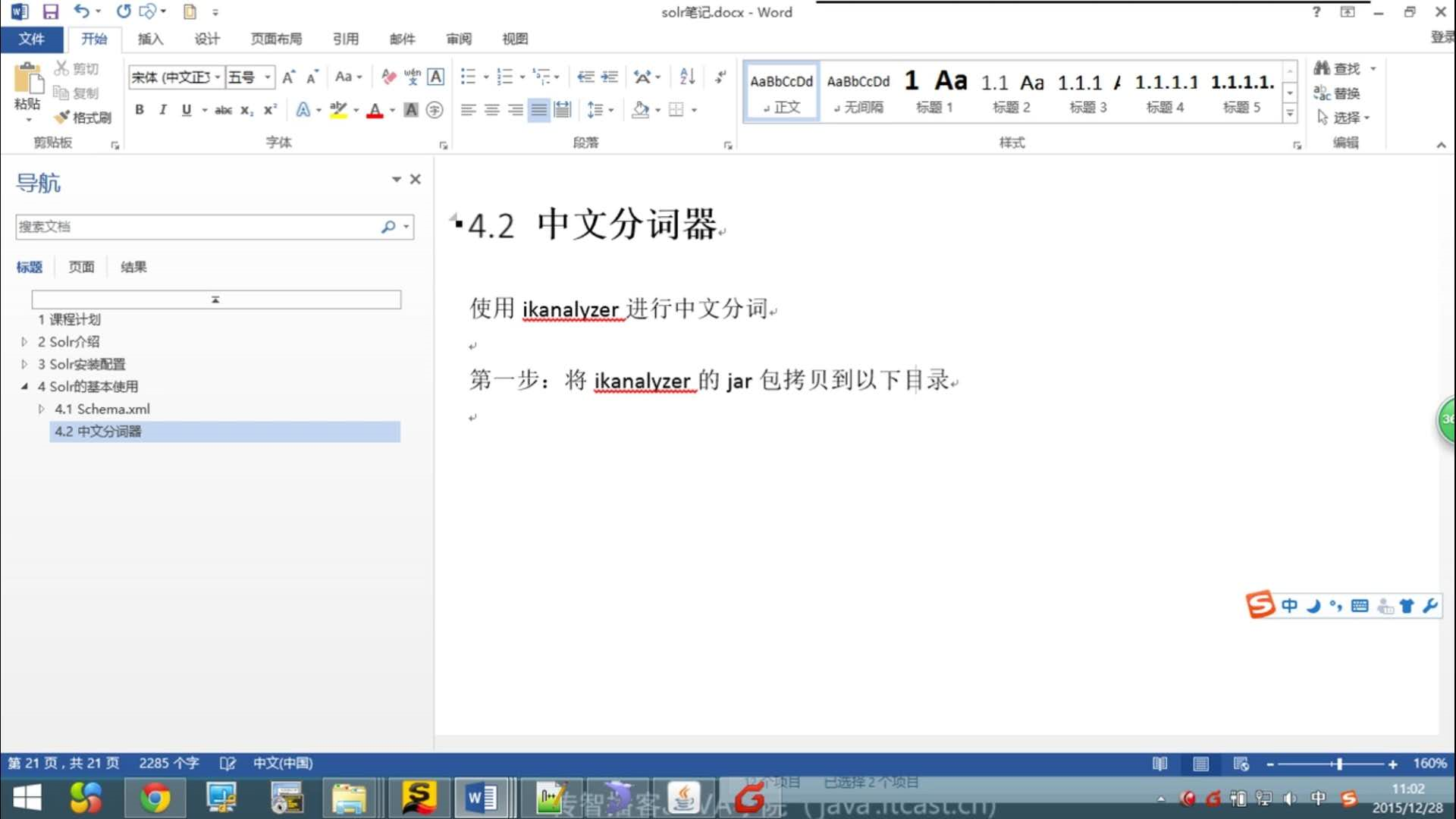
Task: Open file explorer from taskbar
Action: pos(349,798)
